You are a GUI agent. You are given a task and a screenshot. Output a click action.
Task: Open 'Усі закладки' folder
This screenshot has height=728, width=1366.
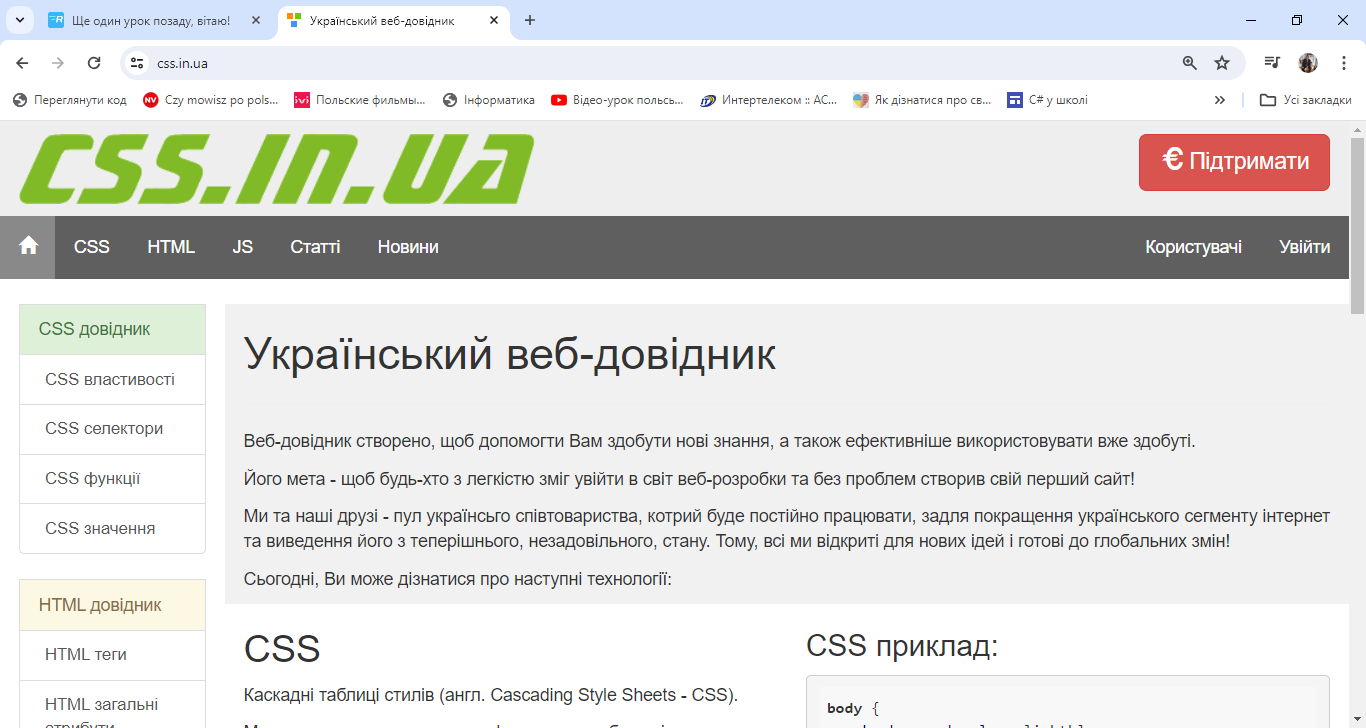[x=1305, y=100]
